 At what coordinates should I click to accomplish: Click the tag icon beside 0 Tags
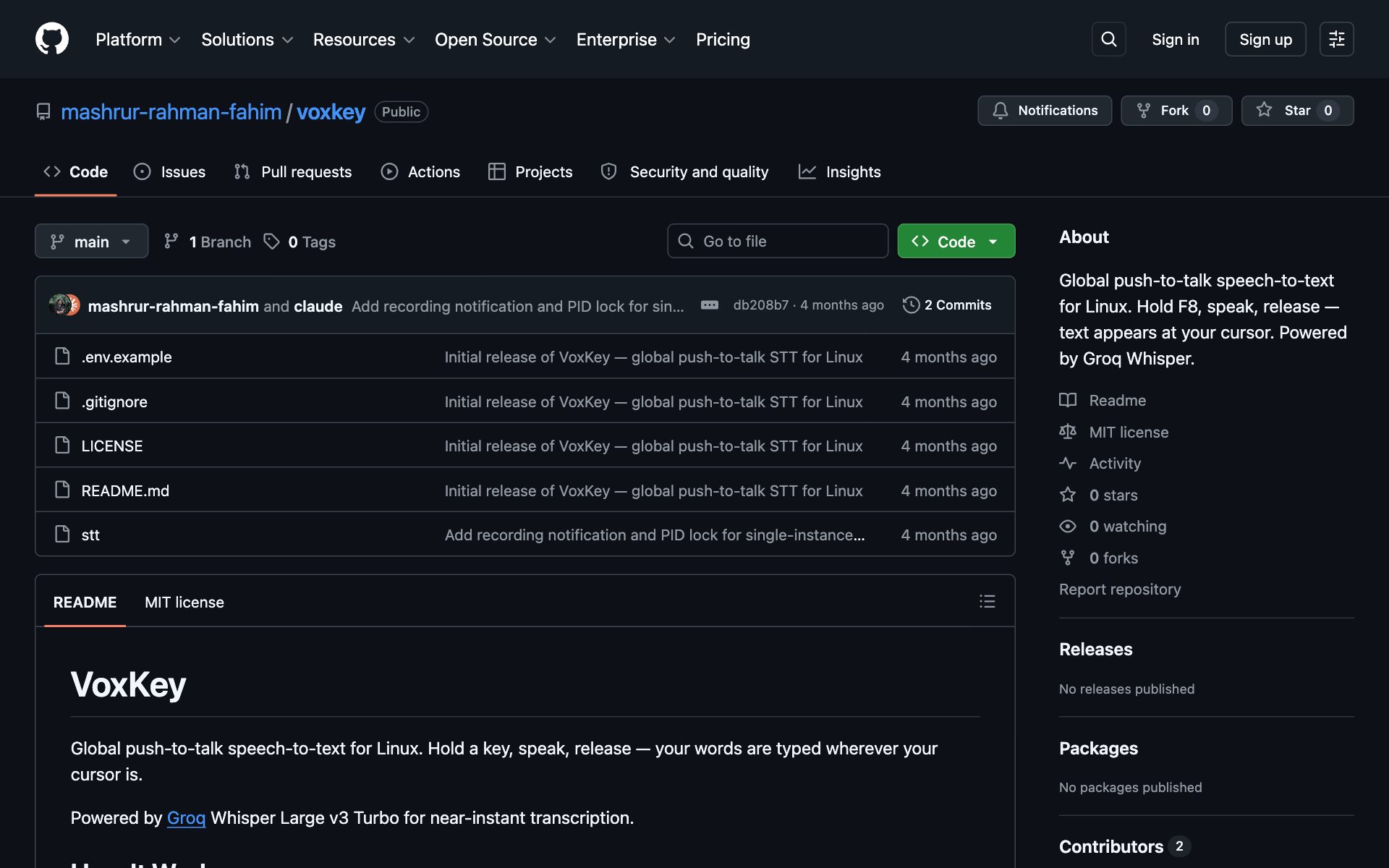(271, 242)
